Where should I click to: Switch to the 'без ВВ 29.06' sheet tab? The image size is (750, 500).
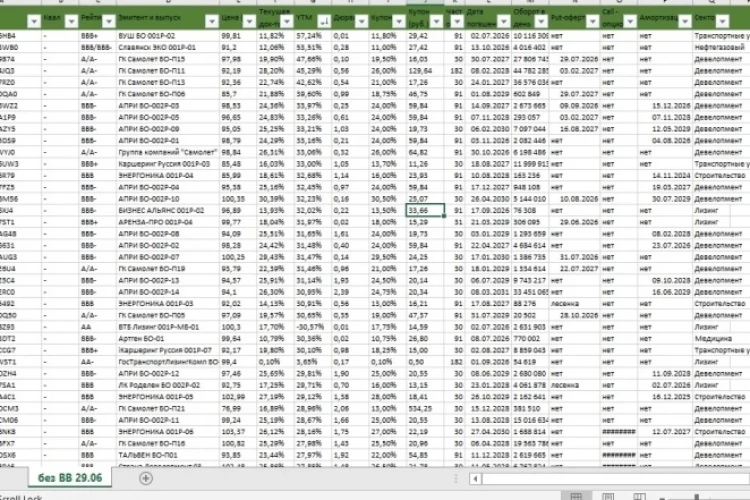(70, 478)
